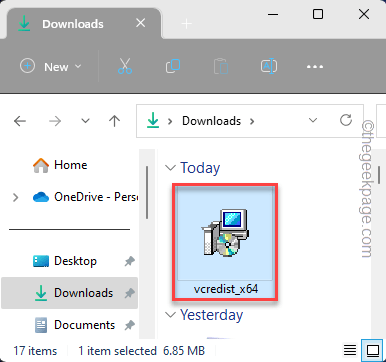The image size is (386, 362).
Task: Go up one folder level
Action: click(x=114, y=121)
